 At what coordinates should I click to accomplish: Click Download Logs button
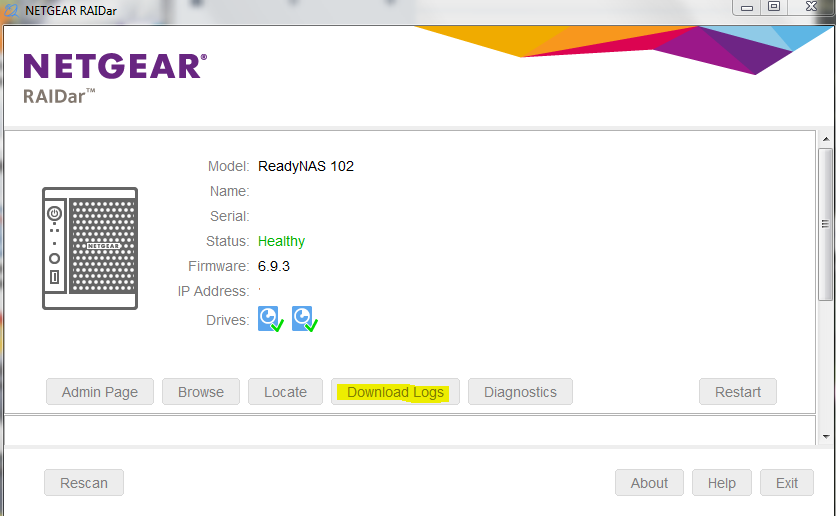395,392
